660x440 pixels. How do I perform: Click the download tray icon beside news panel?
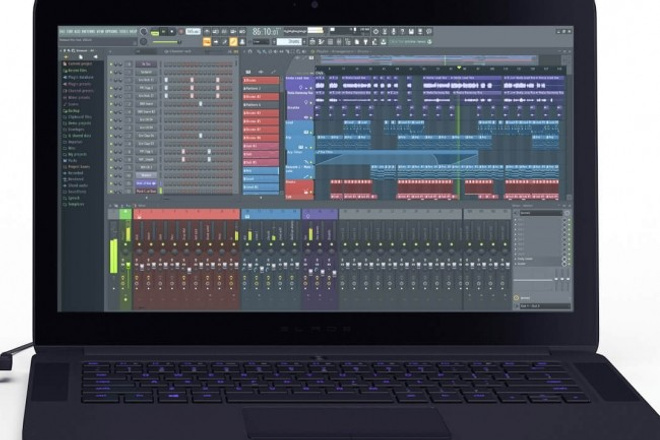click(383, 42)
